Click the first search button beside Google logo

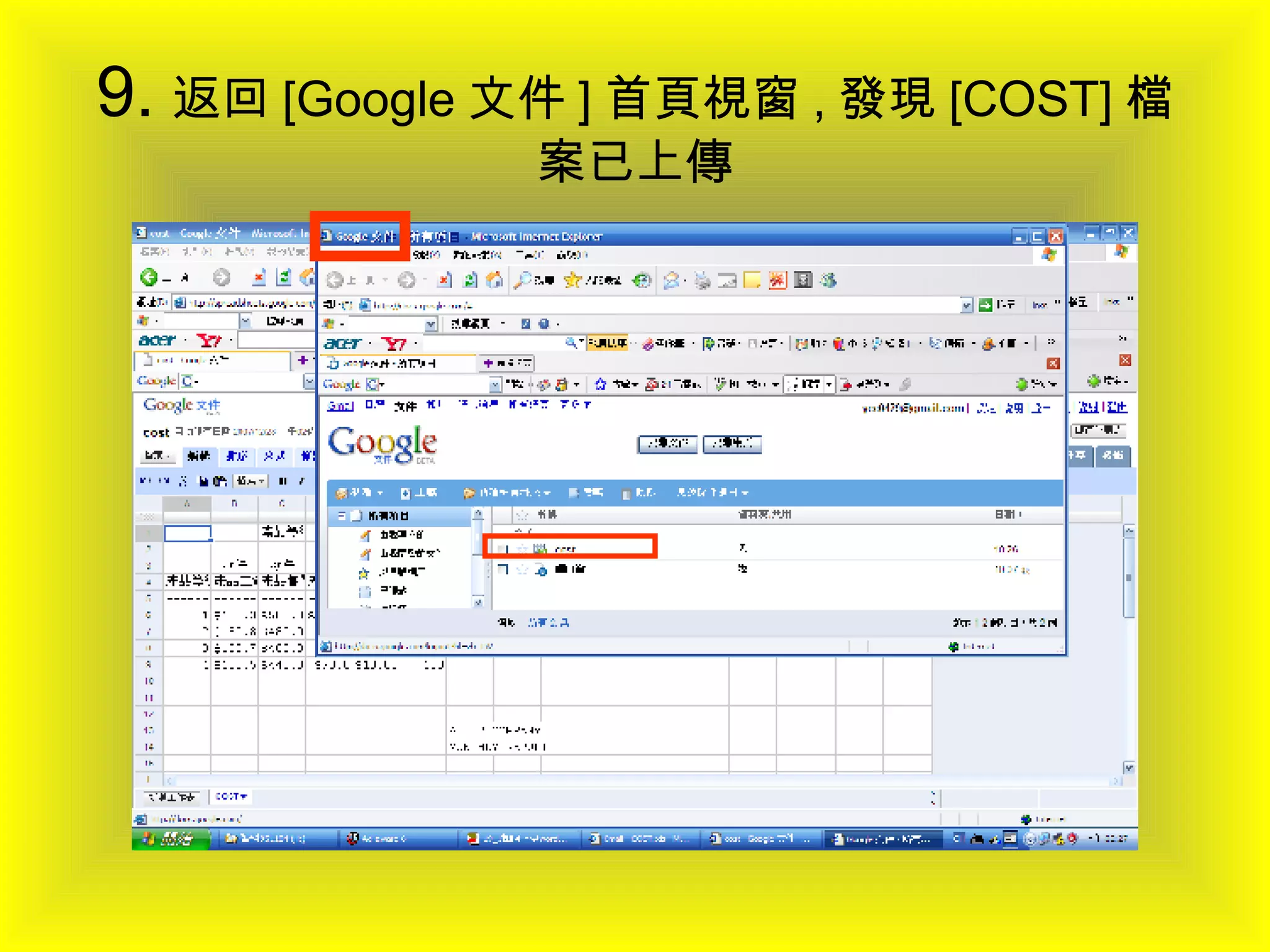click(x=667, y=444)
